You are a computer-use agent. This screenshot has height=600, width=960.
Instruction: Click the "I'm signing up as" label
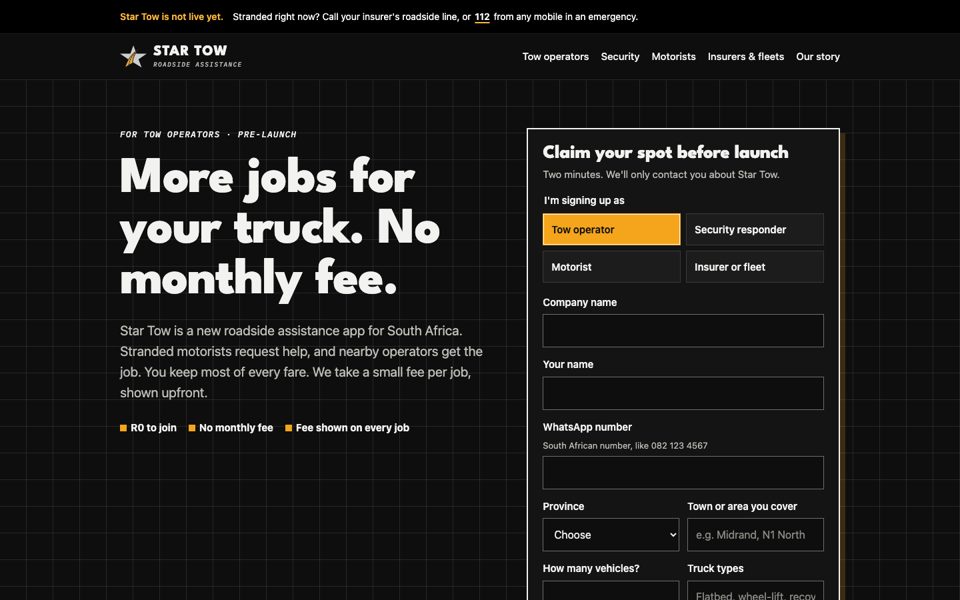pyautogui.click(x=584, y=200)
